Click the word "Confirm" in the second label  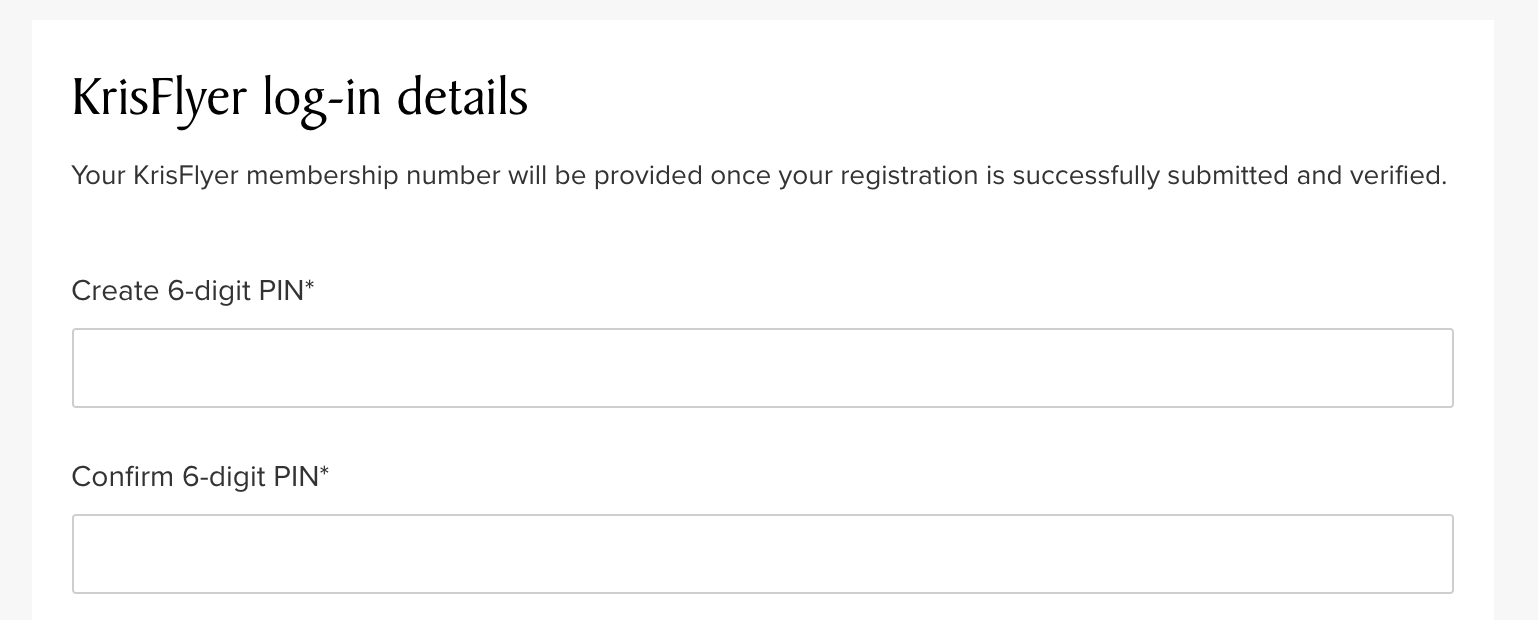coord(123,477)
